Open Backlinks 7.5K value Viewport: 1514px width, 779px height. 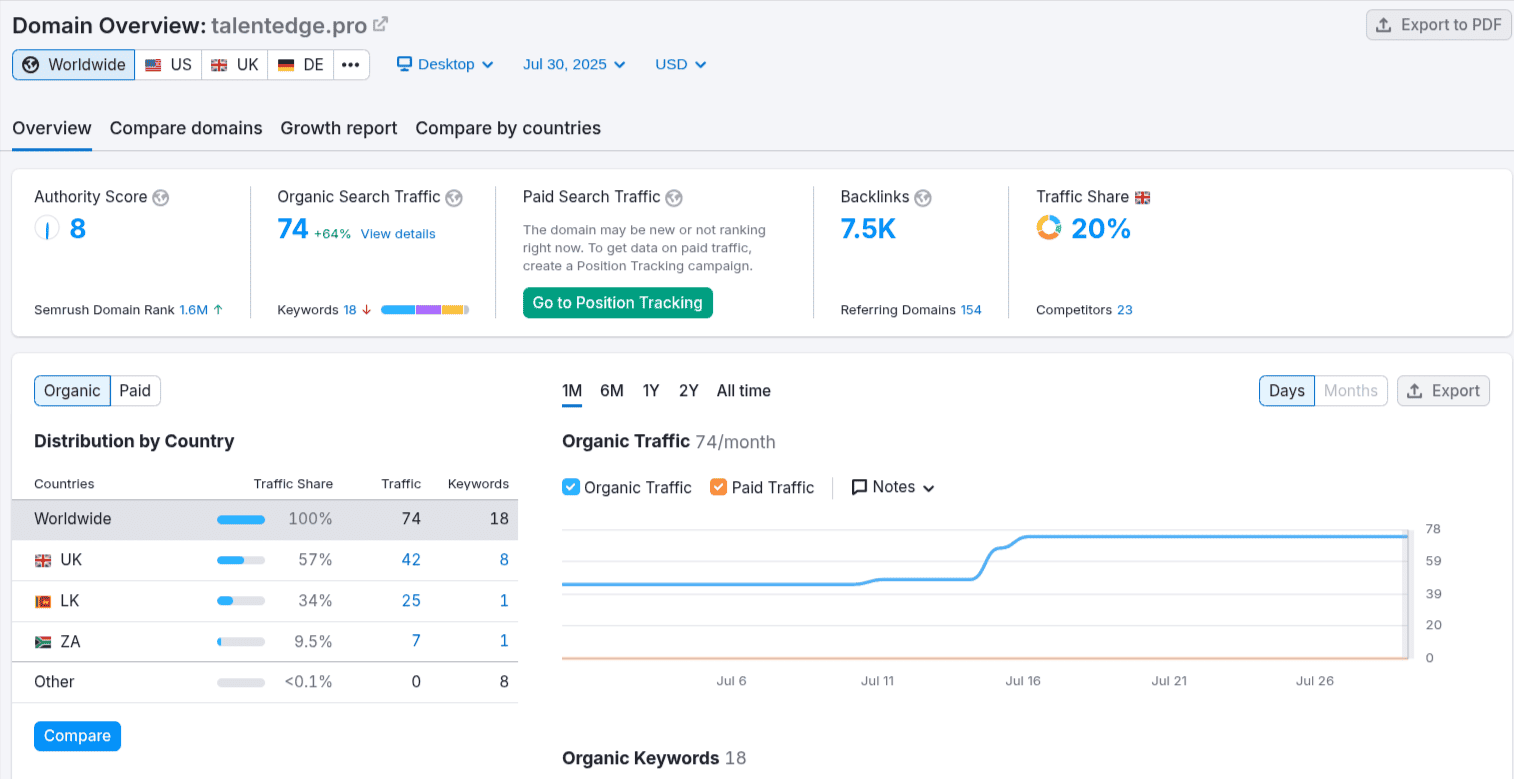click(868, 229)
